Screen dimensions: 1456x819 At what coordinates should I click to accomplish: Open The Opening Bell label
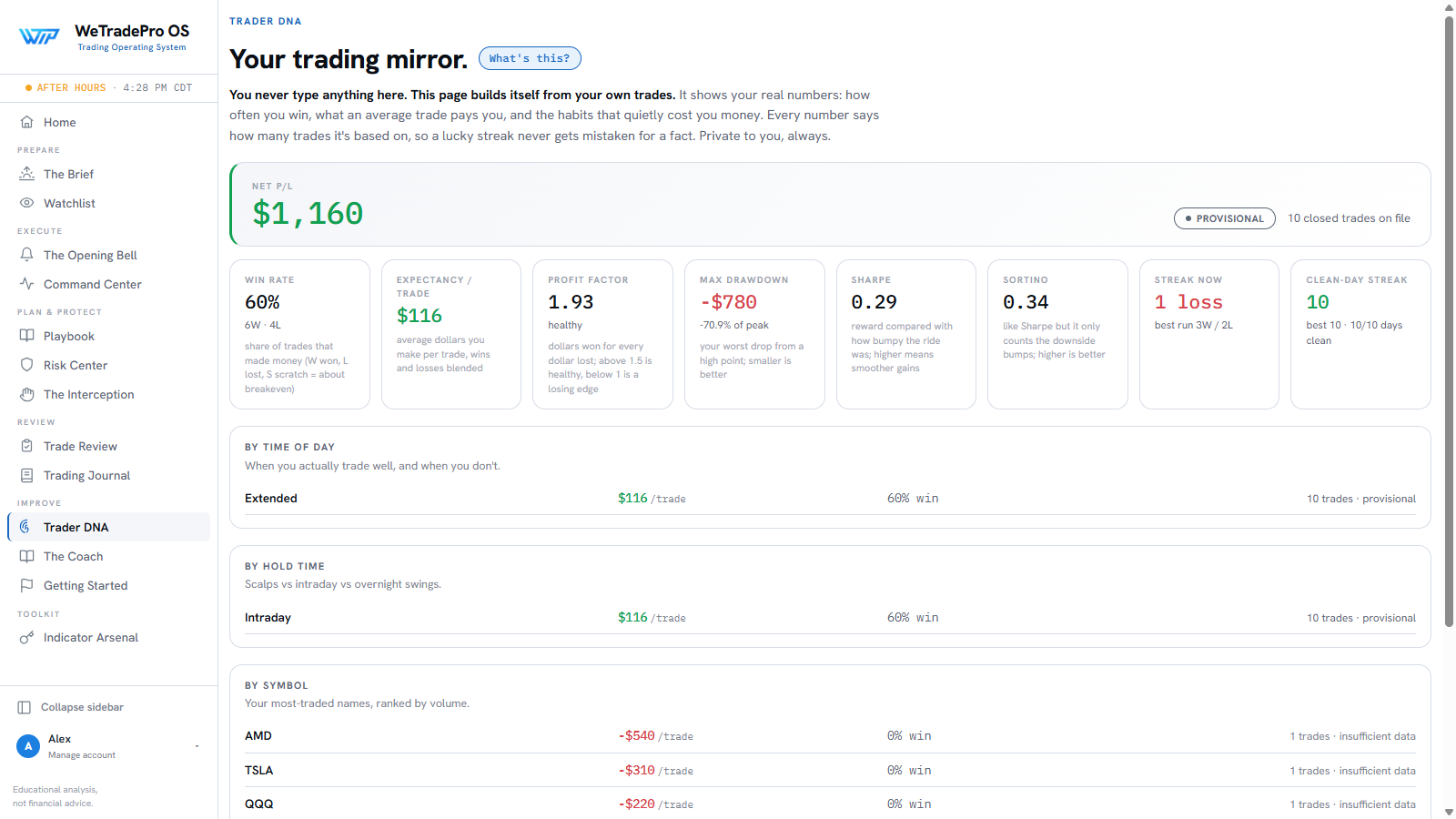[90, 255]
